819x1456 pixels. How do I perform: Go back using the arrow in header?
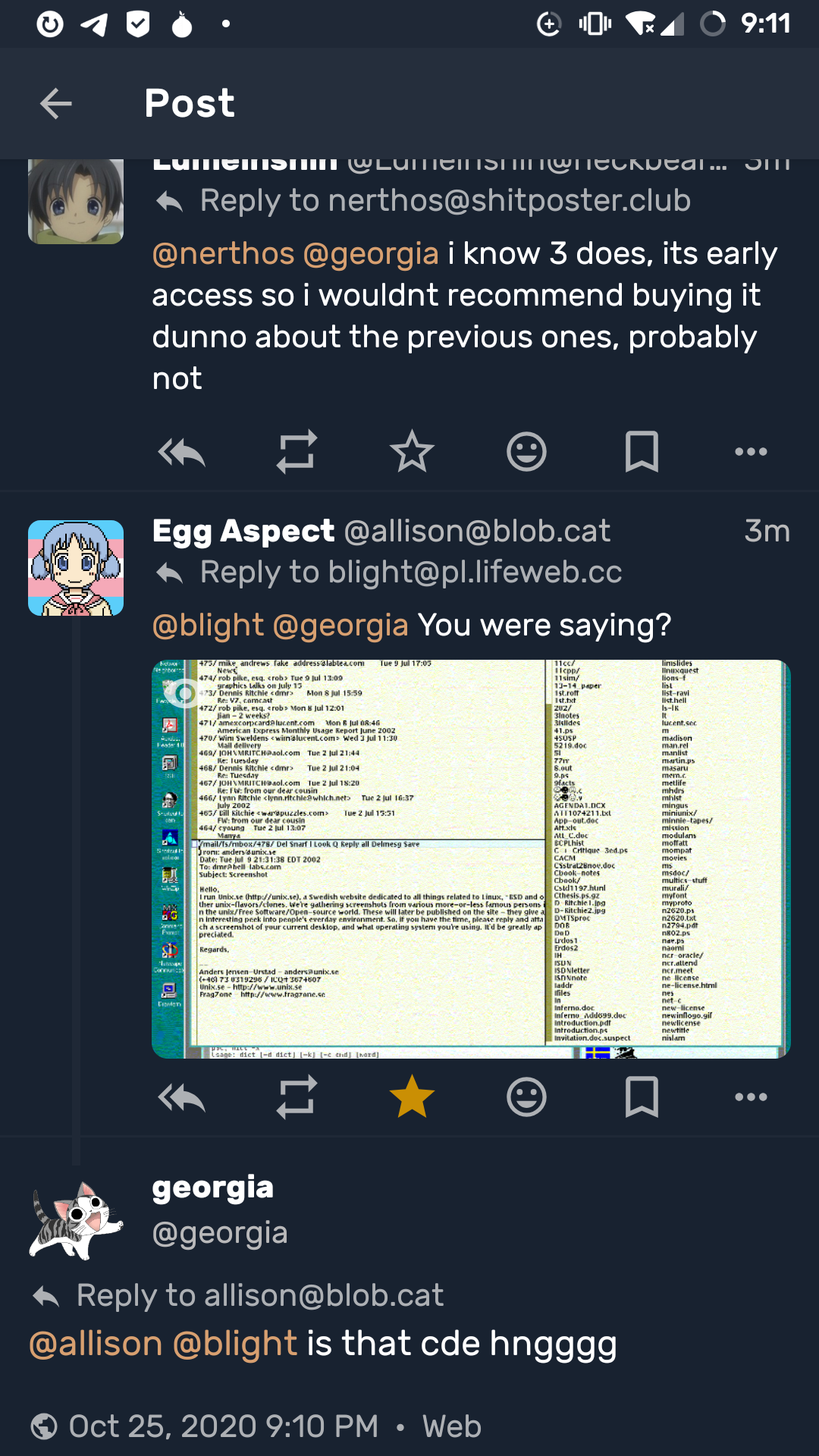pos(55,103)
